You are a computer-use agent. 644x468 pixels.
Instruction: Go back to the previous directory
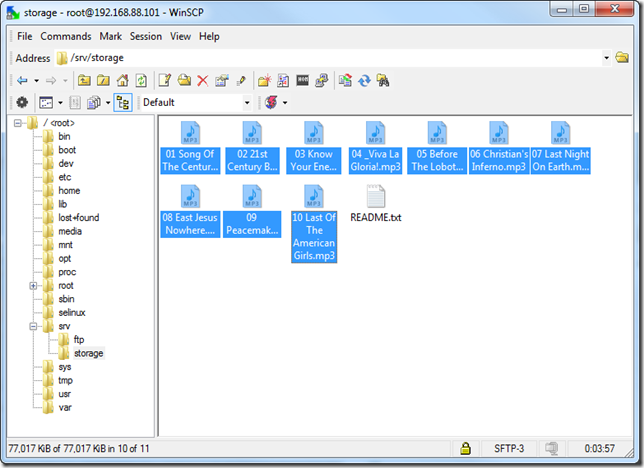coord(22,81)
